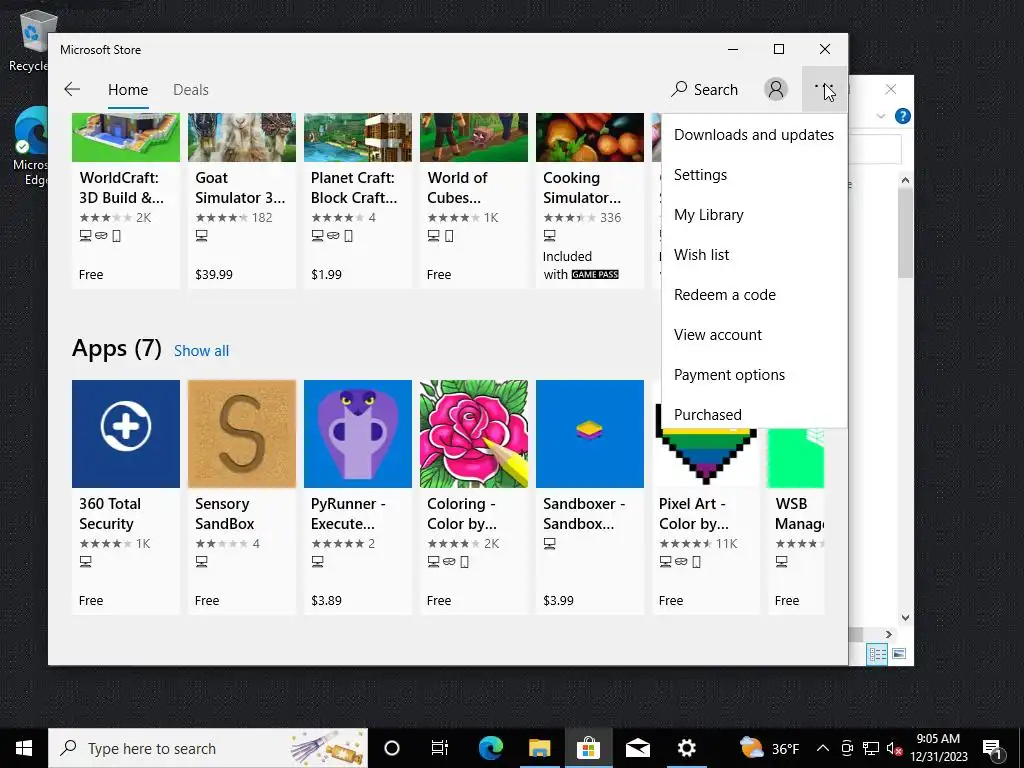Click the muted volume tray icon
1024x768 pixels.
[x=894, y=748]
